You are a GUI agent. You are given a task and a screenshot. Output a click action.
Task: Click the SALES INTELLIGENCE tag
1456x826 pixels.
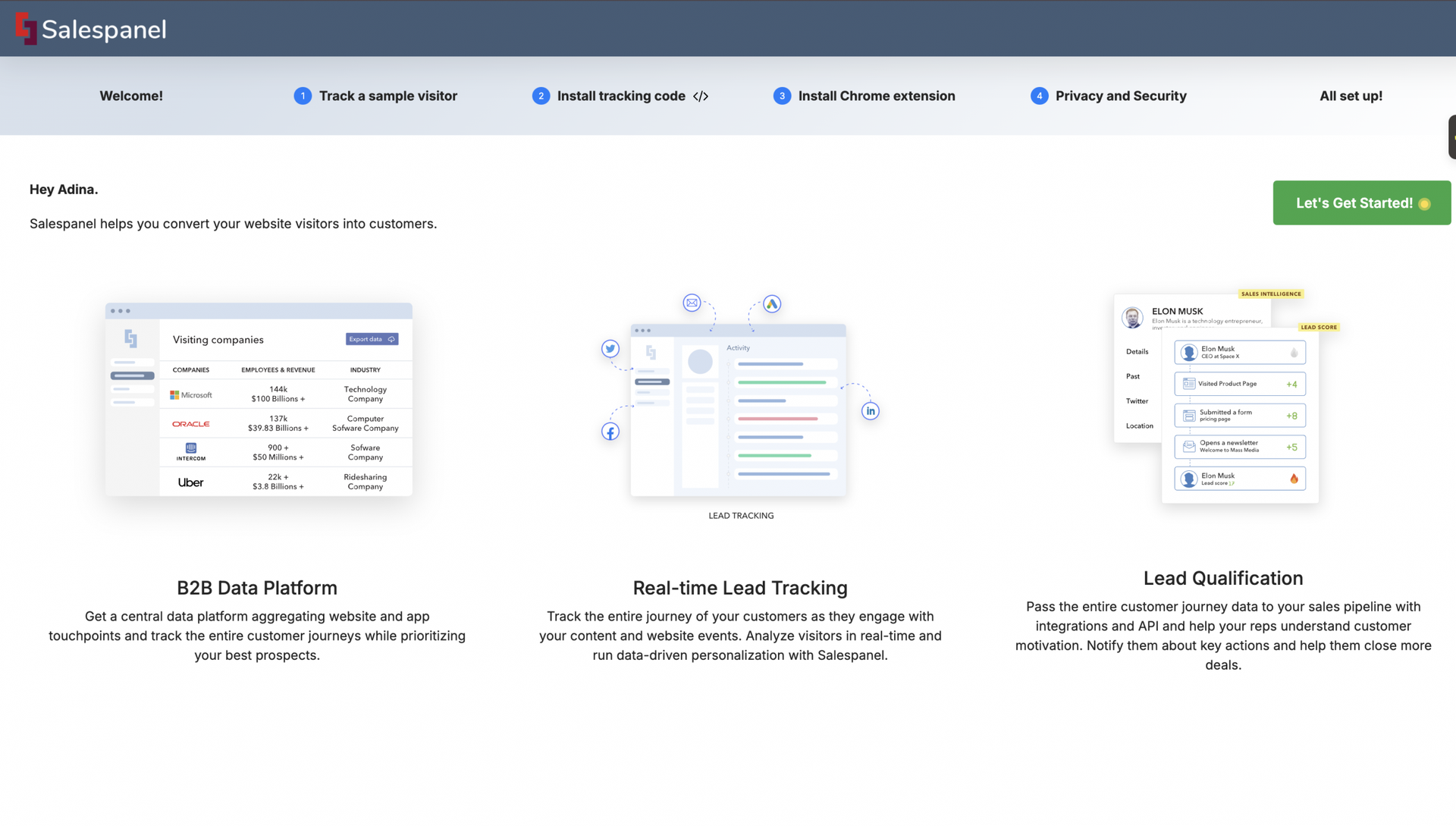pyautogui.click(x=1271, y=294)
